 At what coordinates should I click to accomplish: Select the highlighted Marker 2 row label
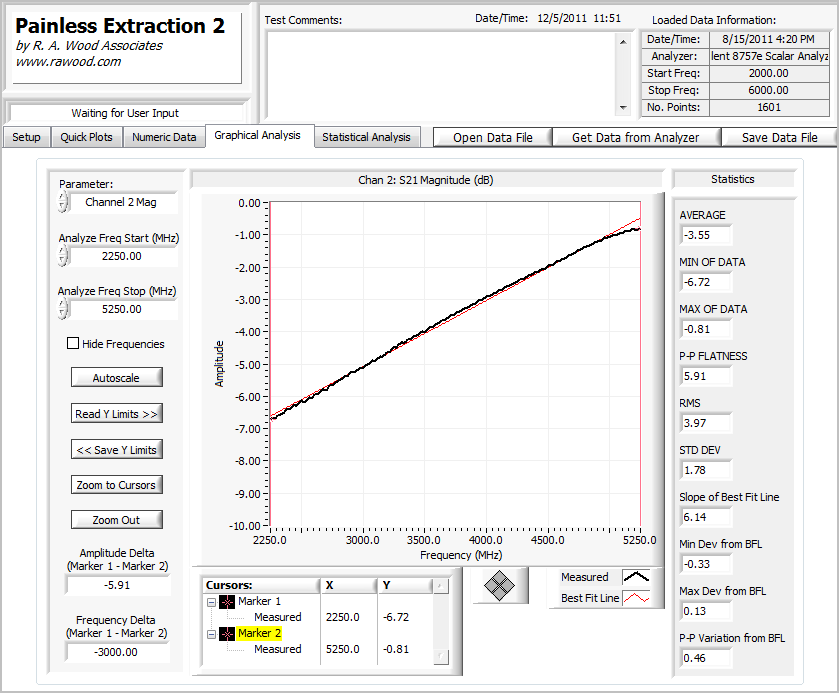pos(259,634)
